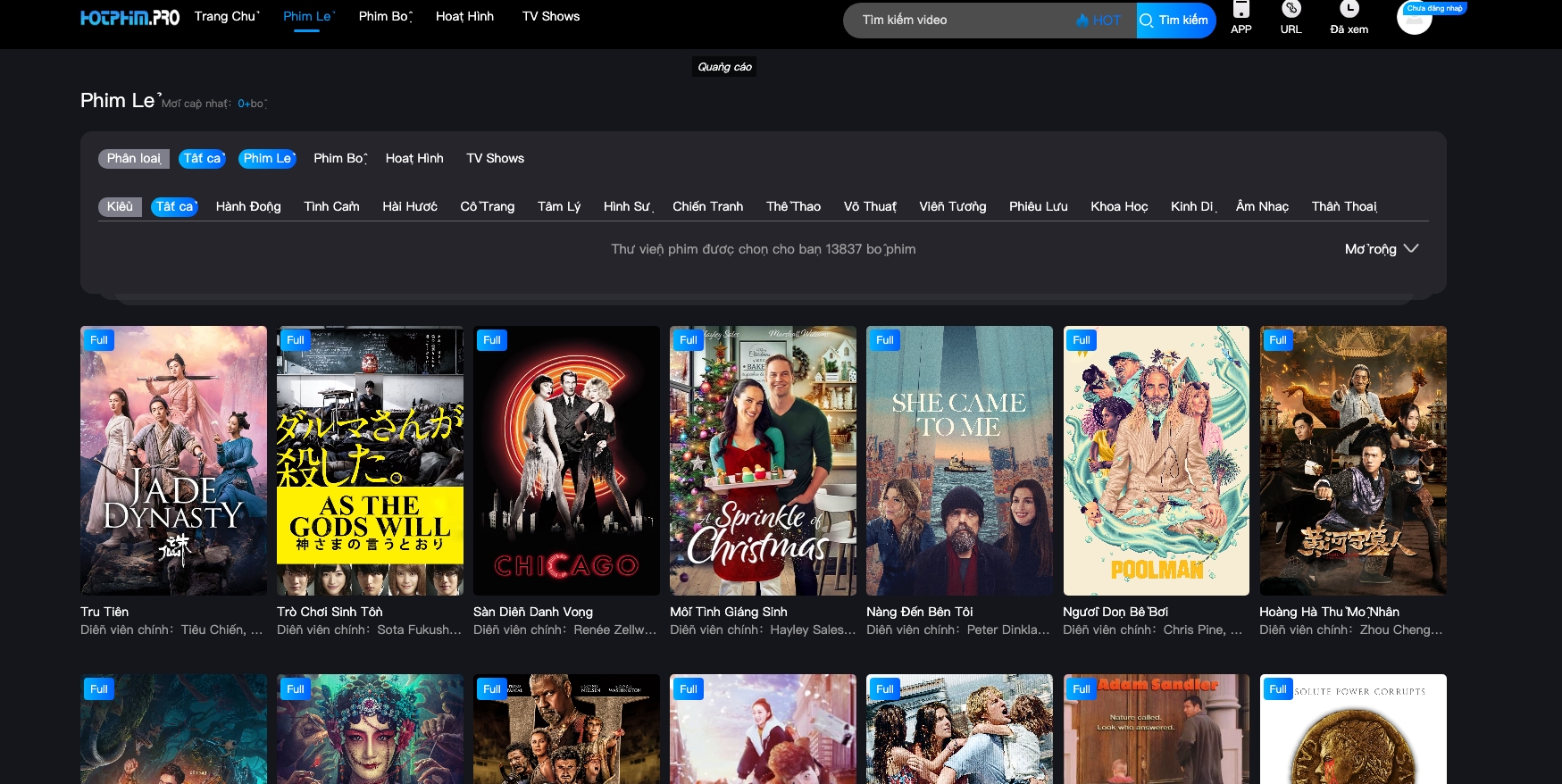The image size is (1562, 784).
Task: Open the Poolman movie poster
Action: click(1156, 460)
